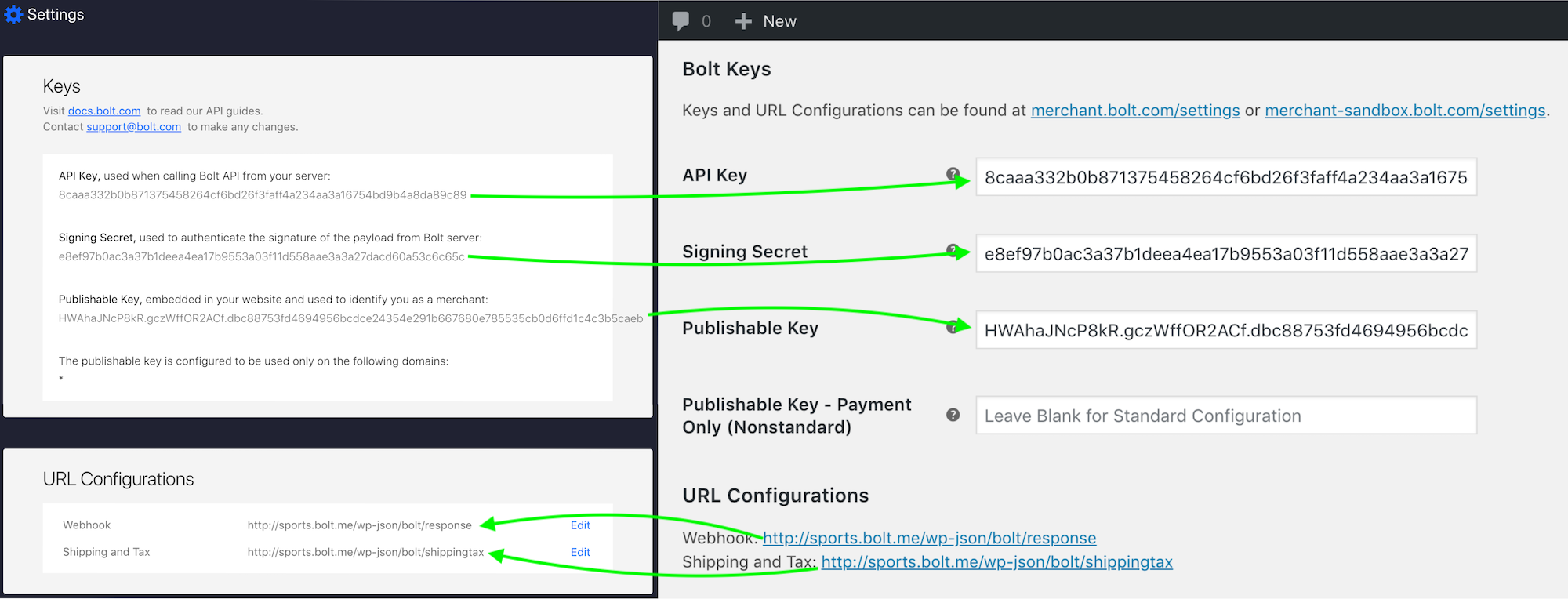Click help icon next to Signing Secret field
The height and width of the screenshot is (599, 1568).
click(x=953, y=251)
